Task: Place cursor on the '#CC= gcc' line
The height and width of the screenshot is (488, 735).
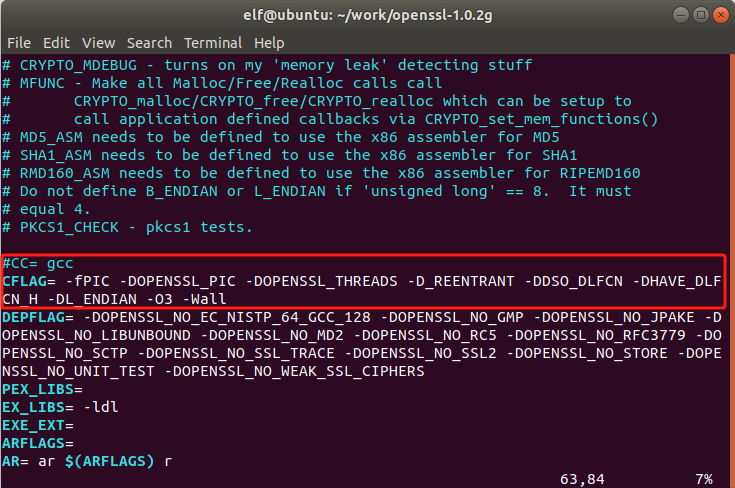Action: tap(38, 262)
